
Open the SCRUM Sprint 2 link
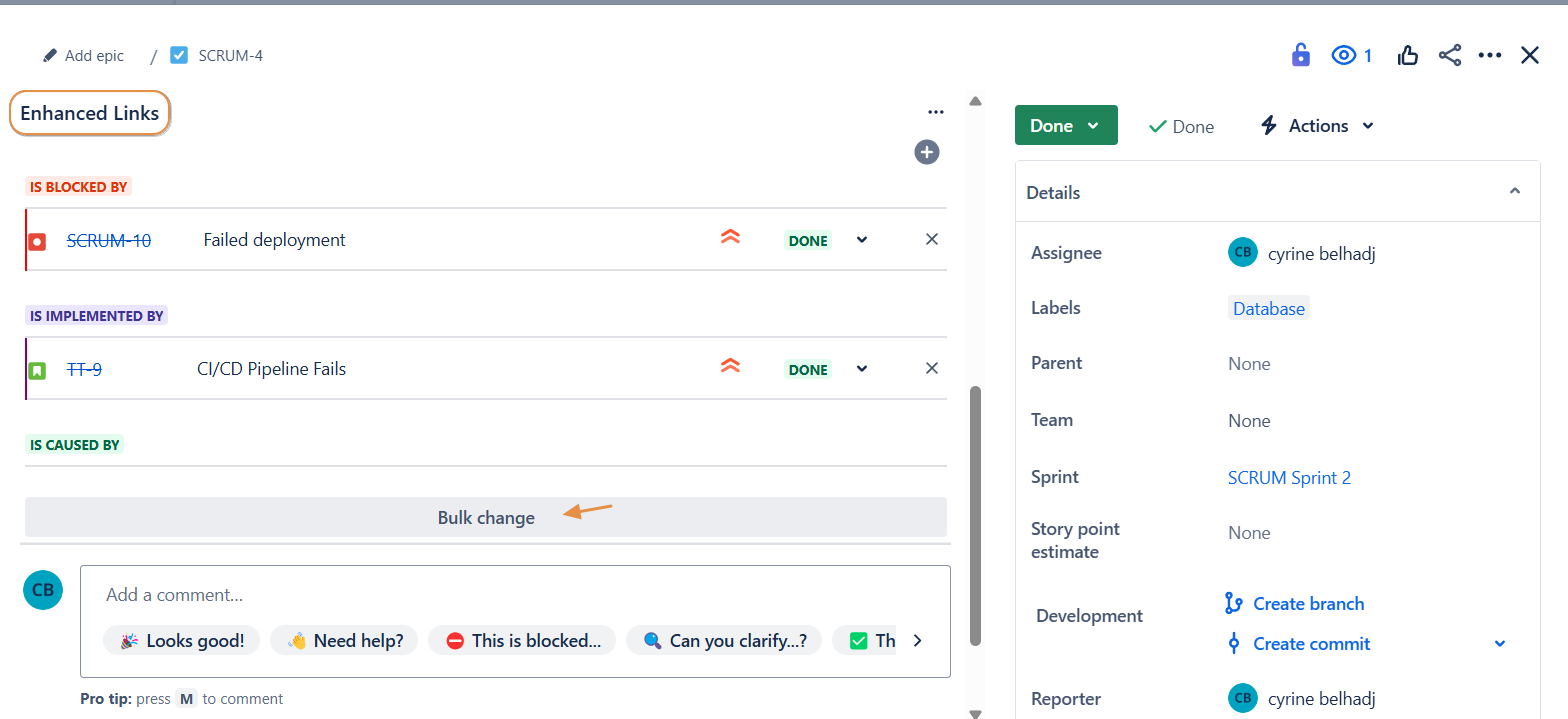[1289, 477]
